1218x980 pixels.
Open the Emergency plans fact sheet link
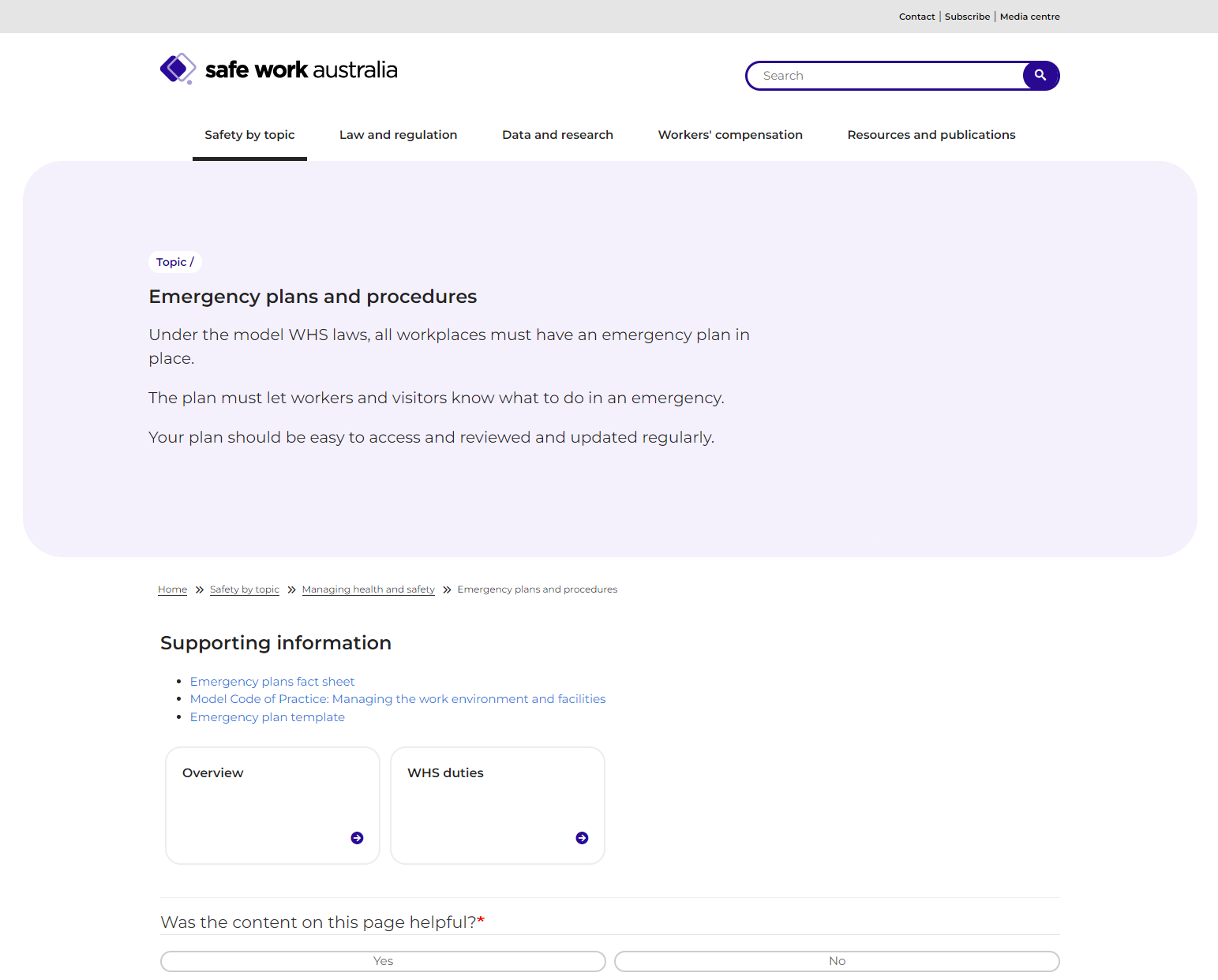coord(272,682)
